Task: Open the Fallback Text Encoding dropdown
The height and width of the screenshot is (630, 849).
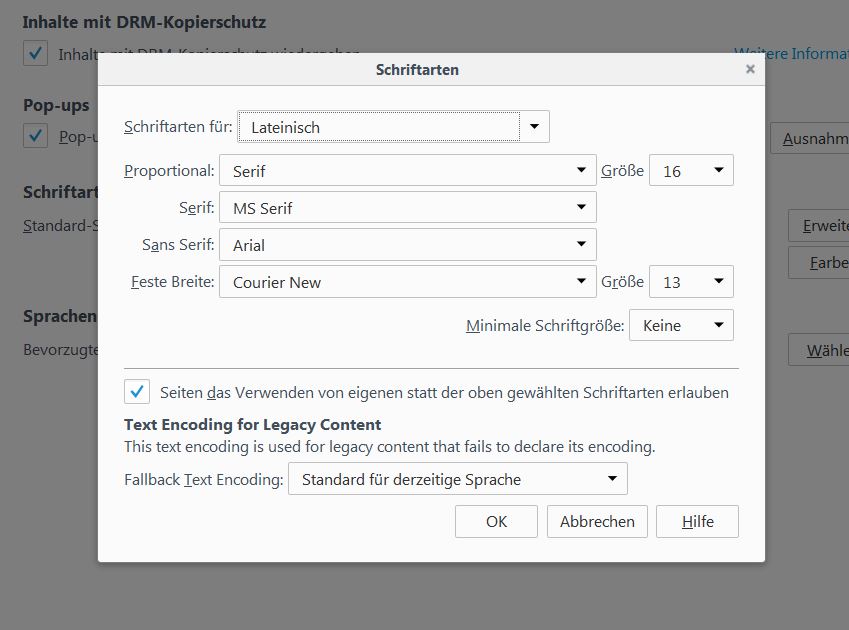Action: (x=457, y=479)
